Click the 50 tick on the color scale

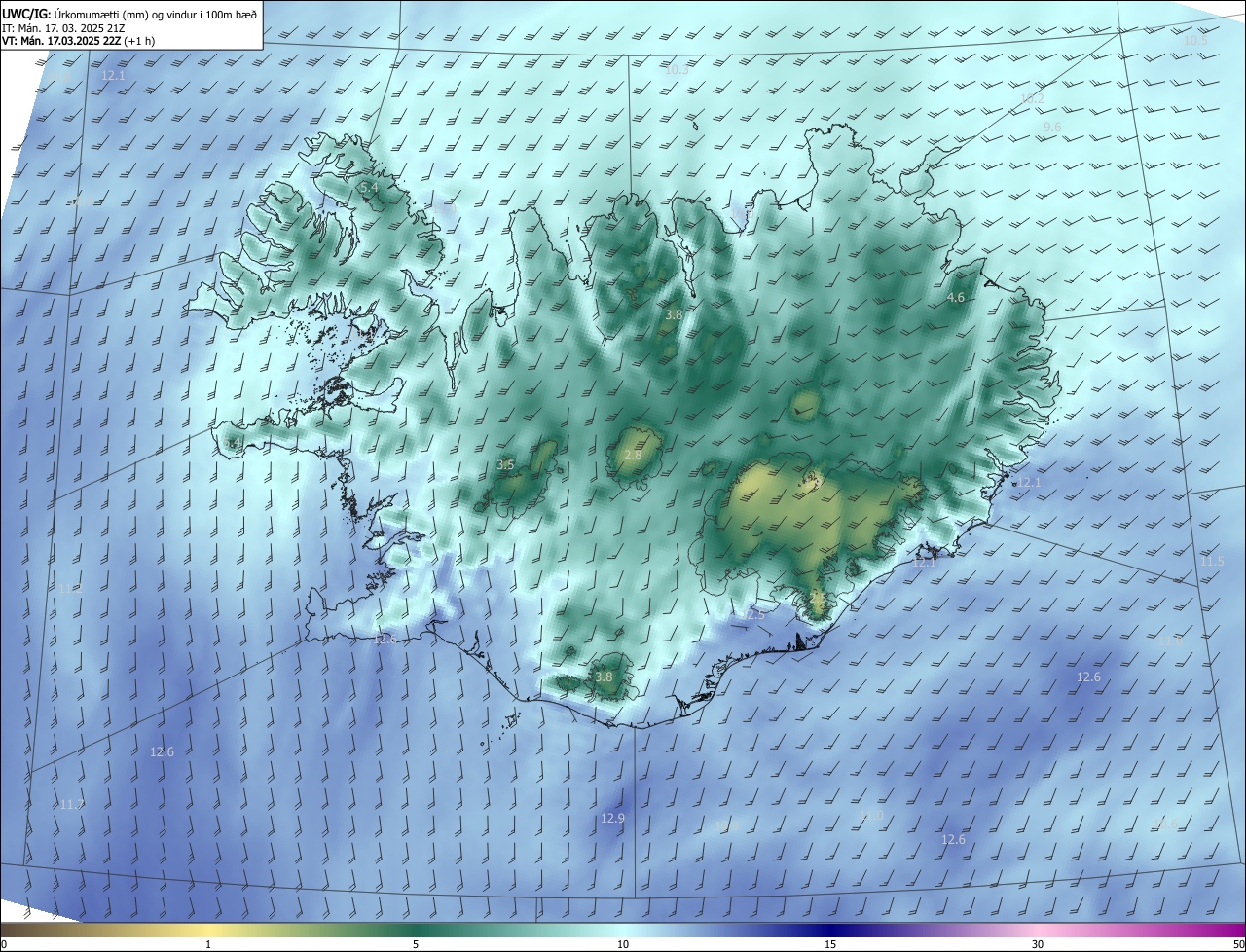coord(1238,945)
